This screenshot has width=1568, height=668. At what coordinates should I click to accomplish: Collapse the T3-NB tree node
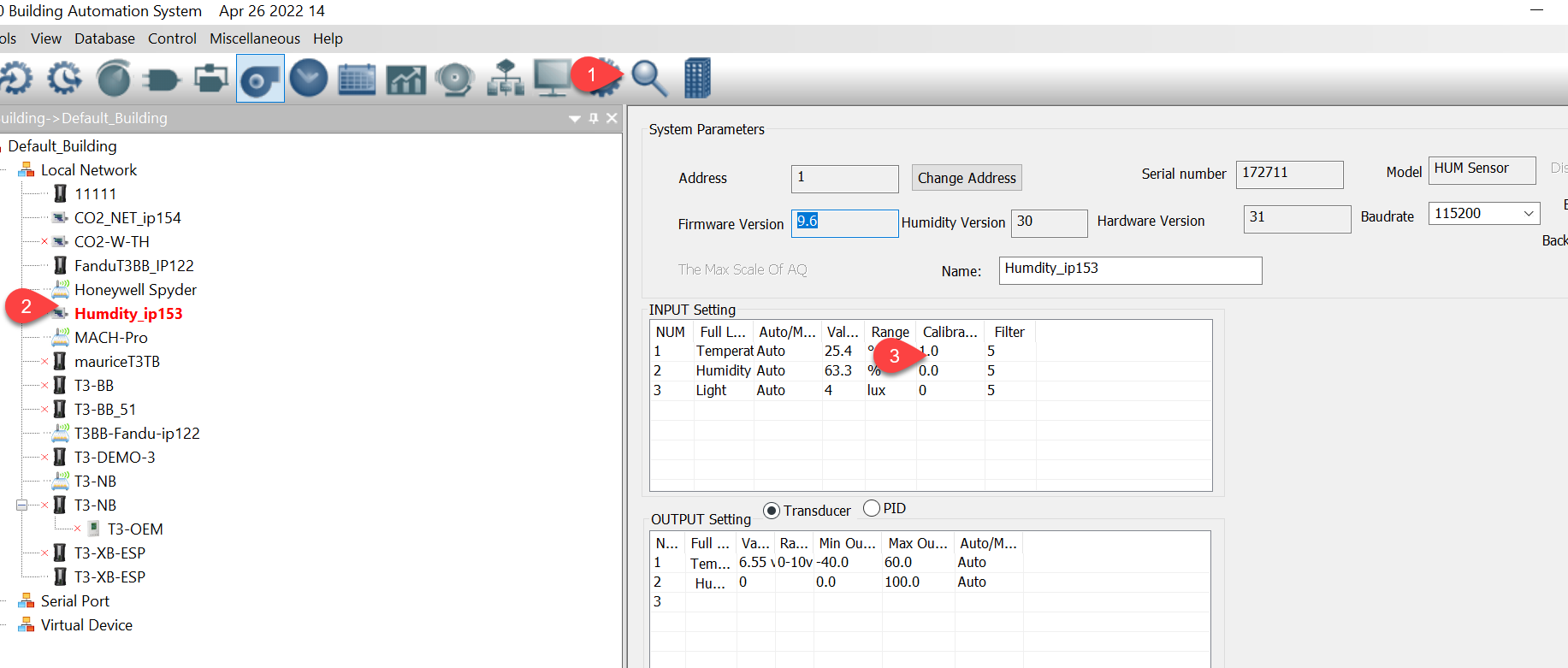click(22, 505)
